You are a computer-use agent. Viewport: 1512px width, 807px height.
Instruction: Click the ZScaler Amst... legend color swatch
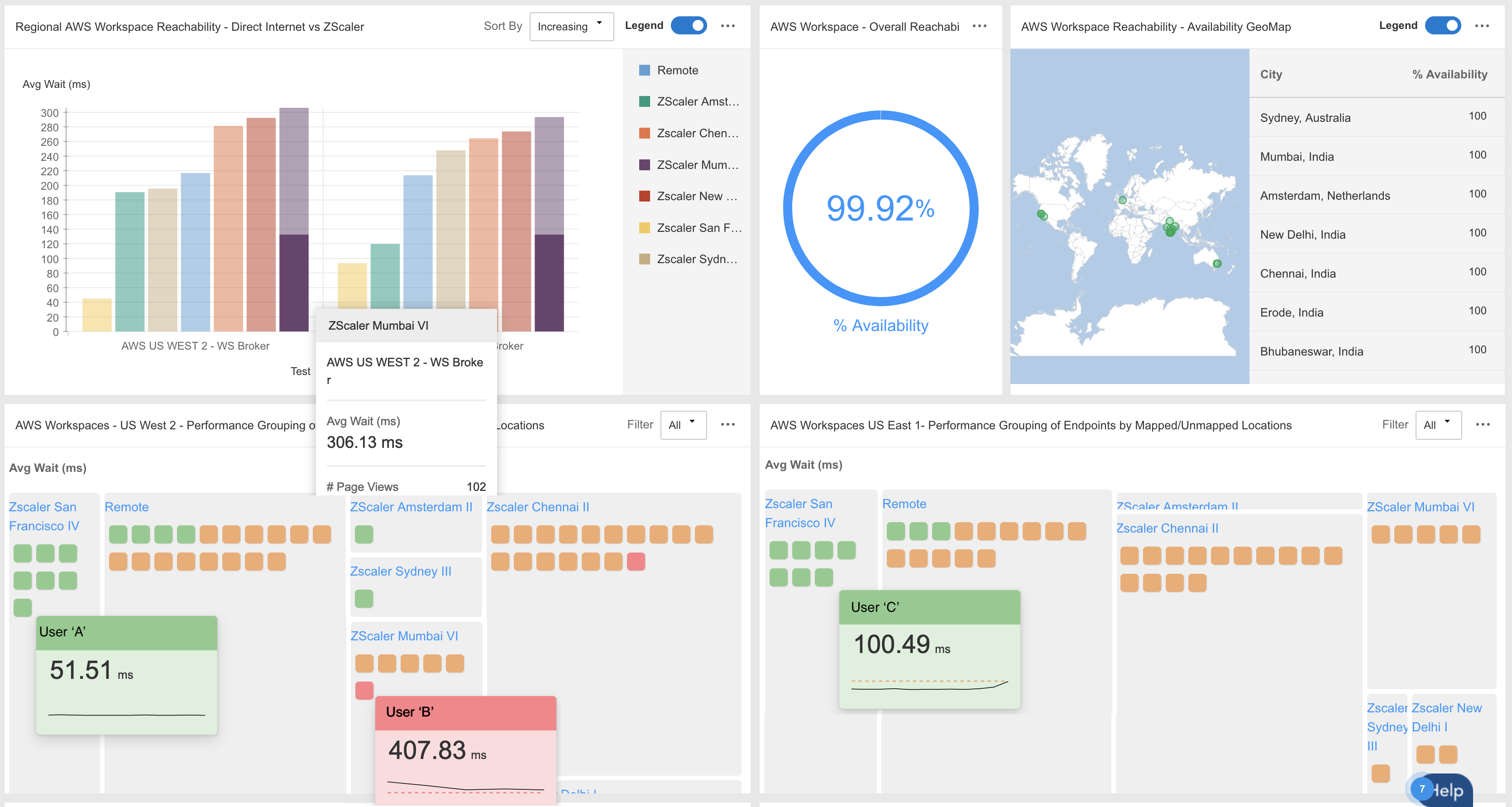645,101
